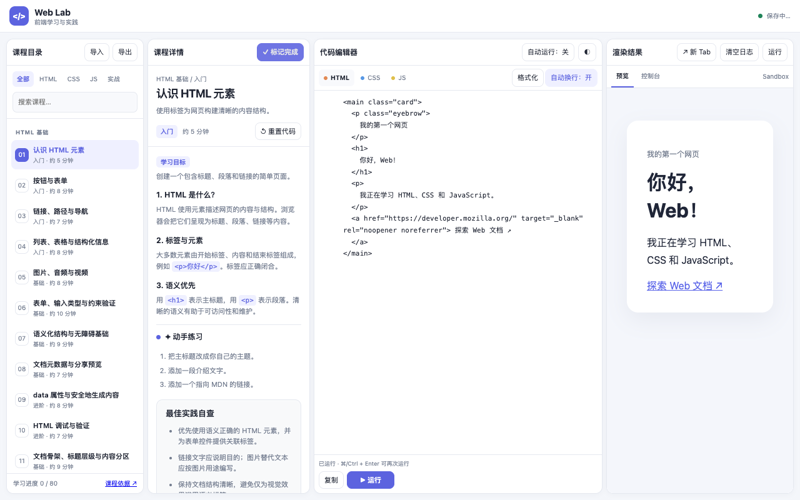The height and width of the screenshot is (500, 800).
Task: Switch to CSS editor tab
Action: pyautogui.click(x=370, y=78)
